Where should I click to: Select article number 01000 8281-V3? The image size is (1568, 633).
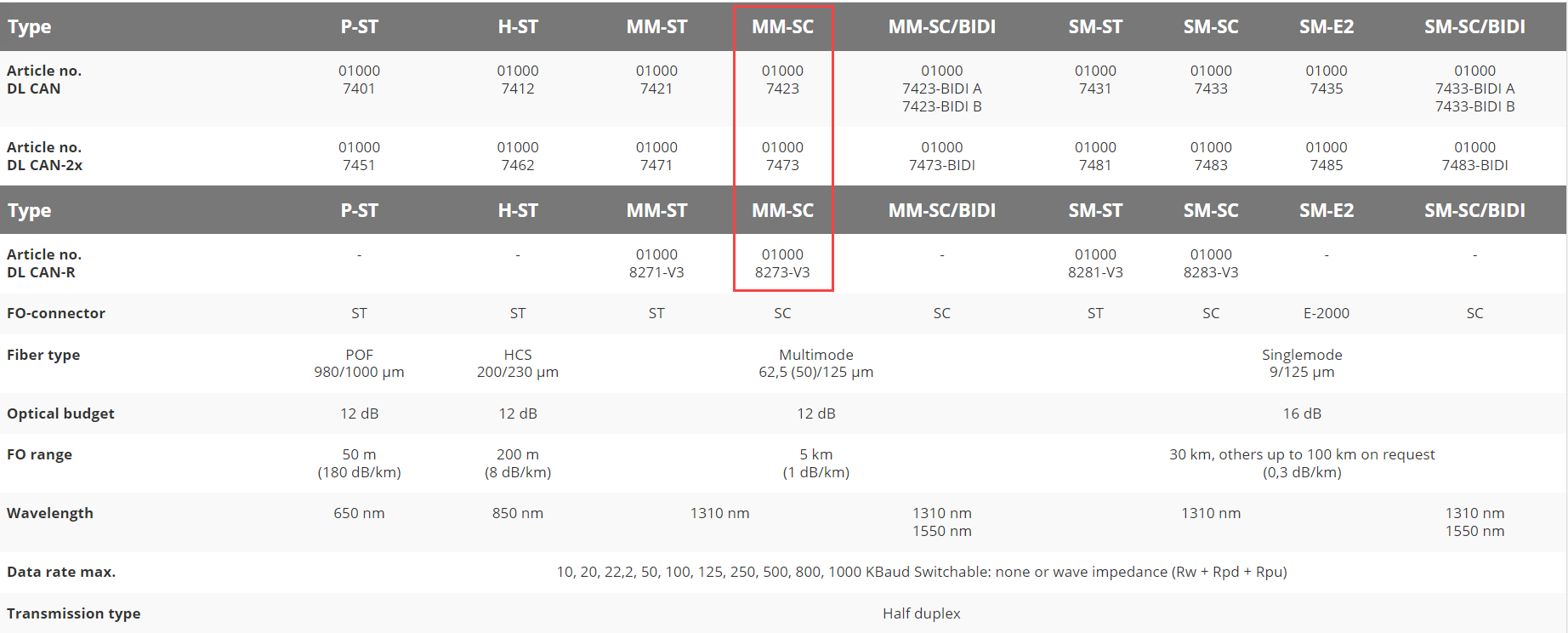tap(1094, 264)
